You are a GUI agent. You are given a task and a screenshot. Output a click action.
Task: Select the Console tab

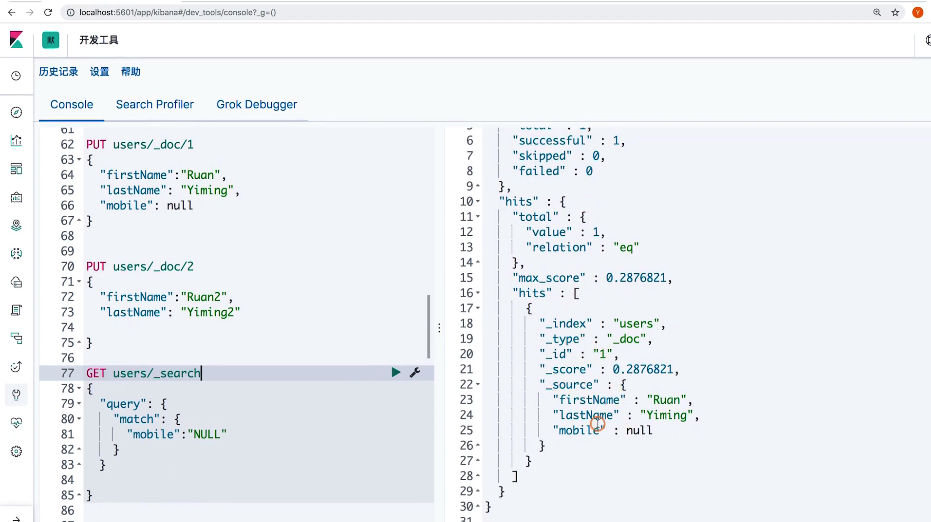click(x=72, y=104)
